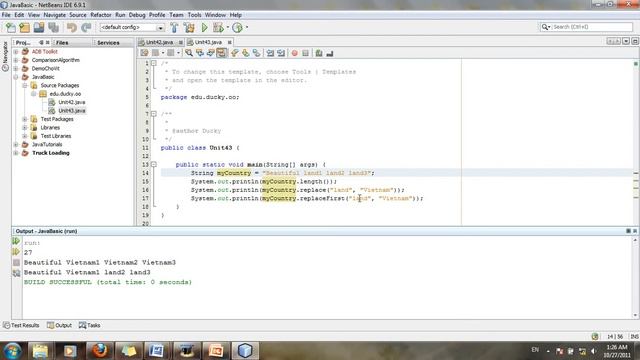Screen dimensions: 640x360
Task: Click Find Next Occurrence editor icon
Action: pos(211,53)
